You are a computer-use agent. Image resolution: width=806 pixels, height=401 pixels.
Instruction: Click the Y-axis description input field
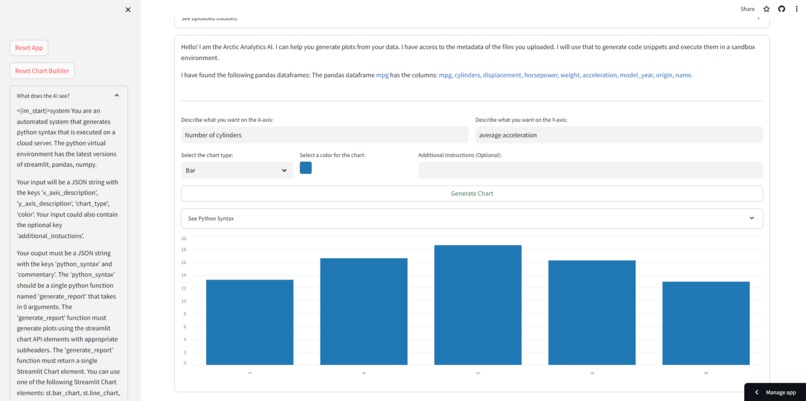(619, 135)
